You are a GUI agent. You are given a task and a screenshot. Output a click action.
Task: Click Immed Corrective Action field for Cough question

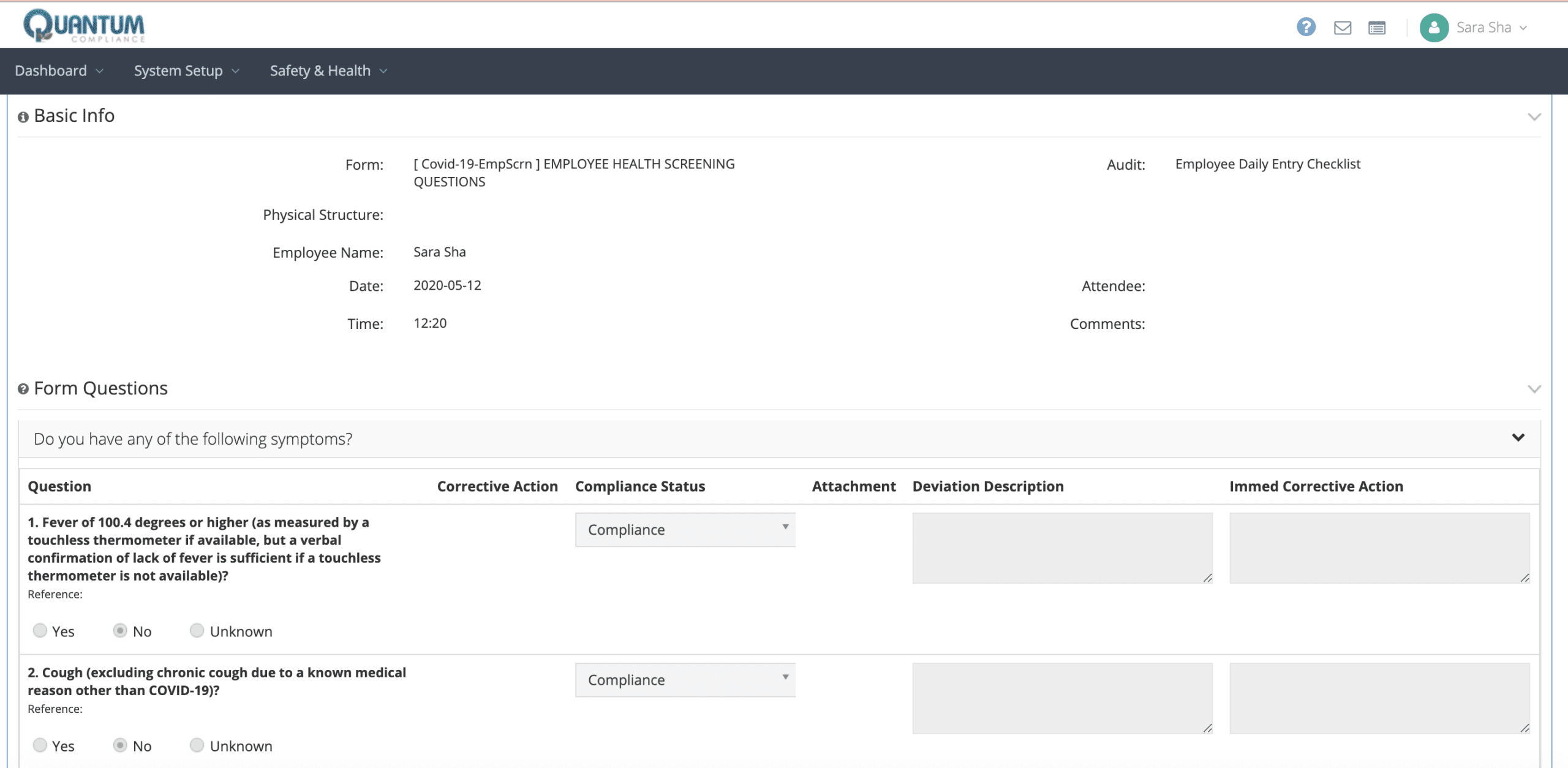[x=1379, y=698]
